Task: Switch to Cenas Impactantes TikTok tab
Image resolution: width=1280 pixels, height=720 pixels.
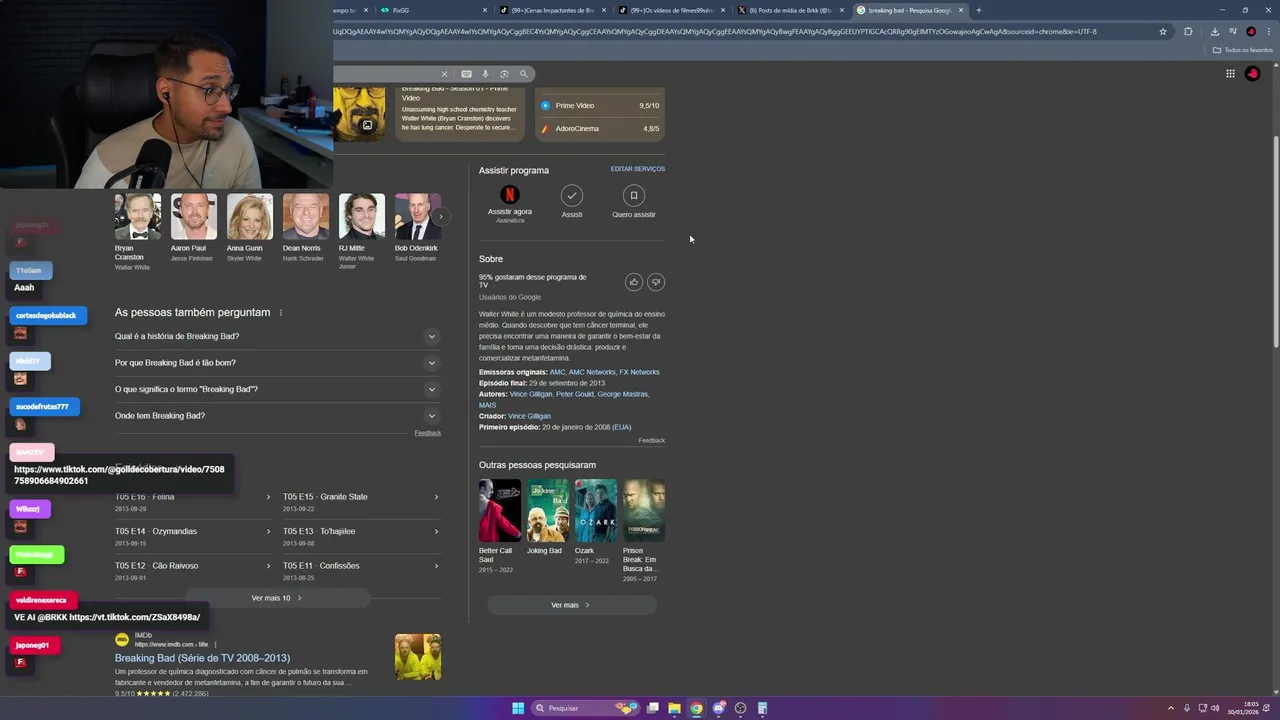Action: coord(552,10)
